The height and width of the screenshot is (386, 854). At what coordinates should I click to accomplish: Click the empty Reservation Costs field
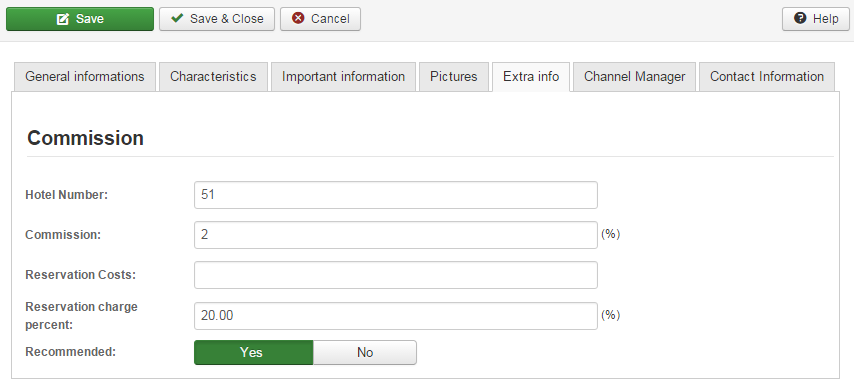coord(396,275)
